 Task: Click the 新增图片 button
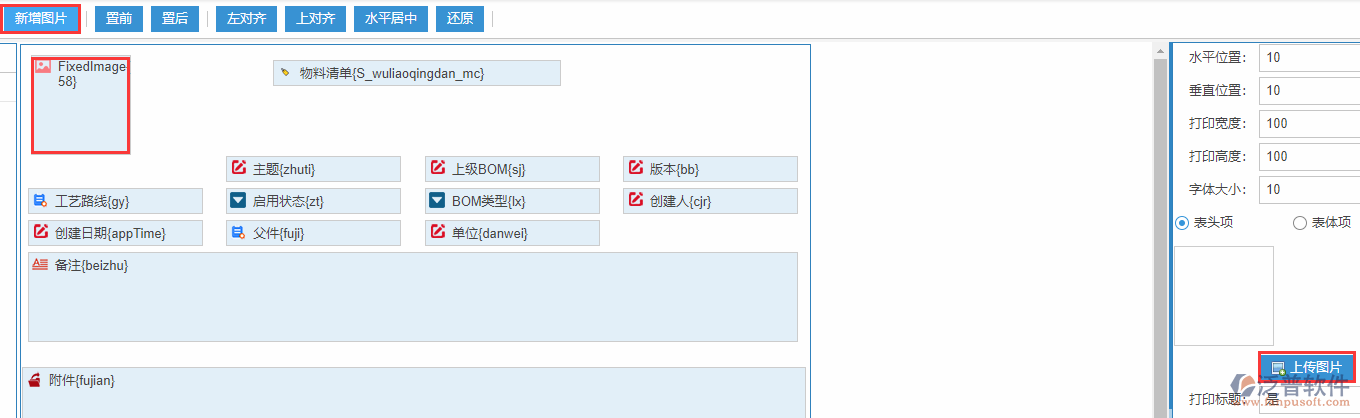[x=41, y=18]
